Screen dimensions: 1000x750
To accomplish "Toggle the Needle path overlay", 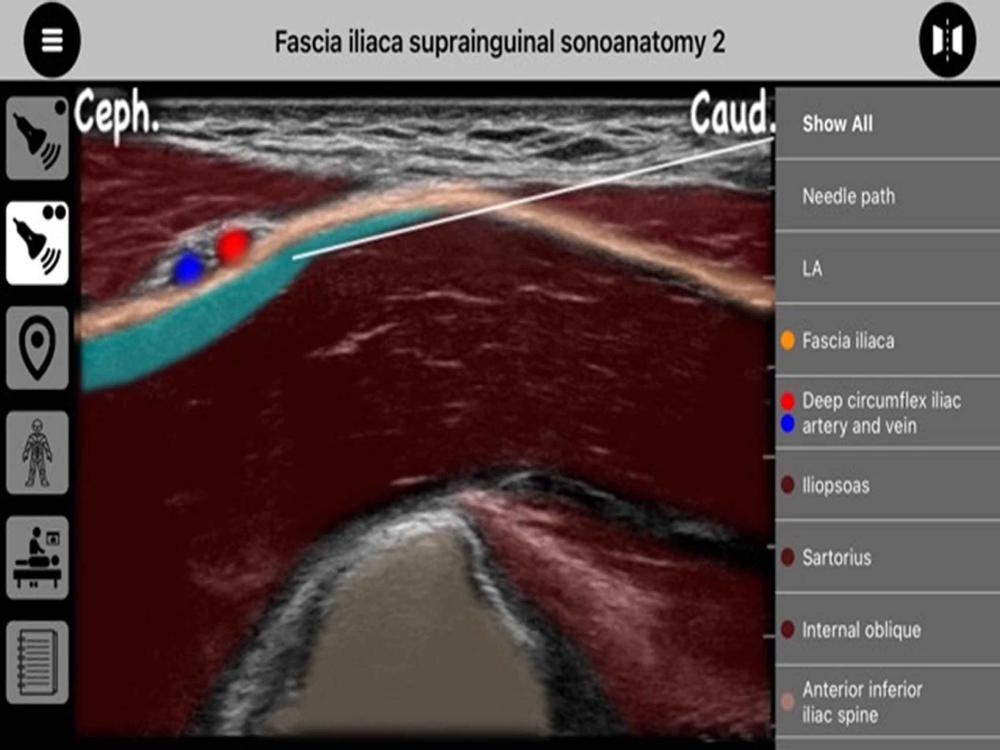I will point(888,196).
